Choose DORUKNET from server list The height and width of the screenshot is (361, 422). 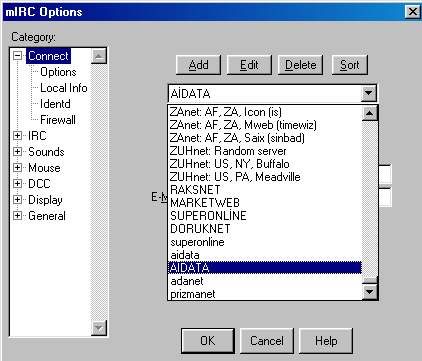[265, 229]
